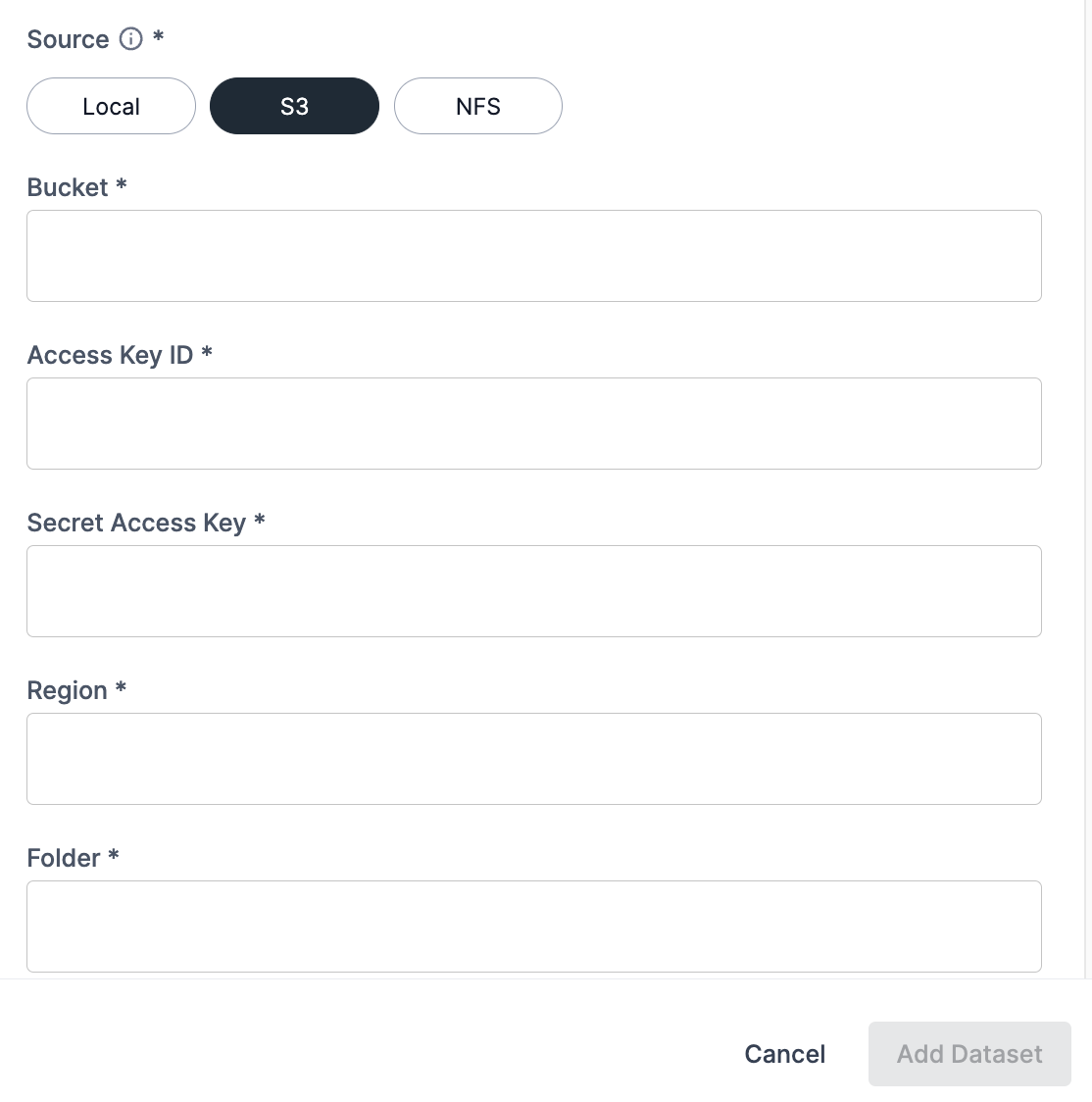Click into the Access Key ID field
The height and width of the screenshot is (1102, 1092).
533,424
